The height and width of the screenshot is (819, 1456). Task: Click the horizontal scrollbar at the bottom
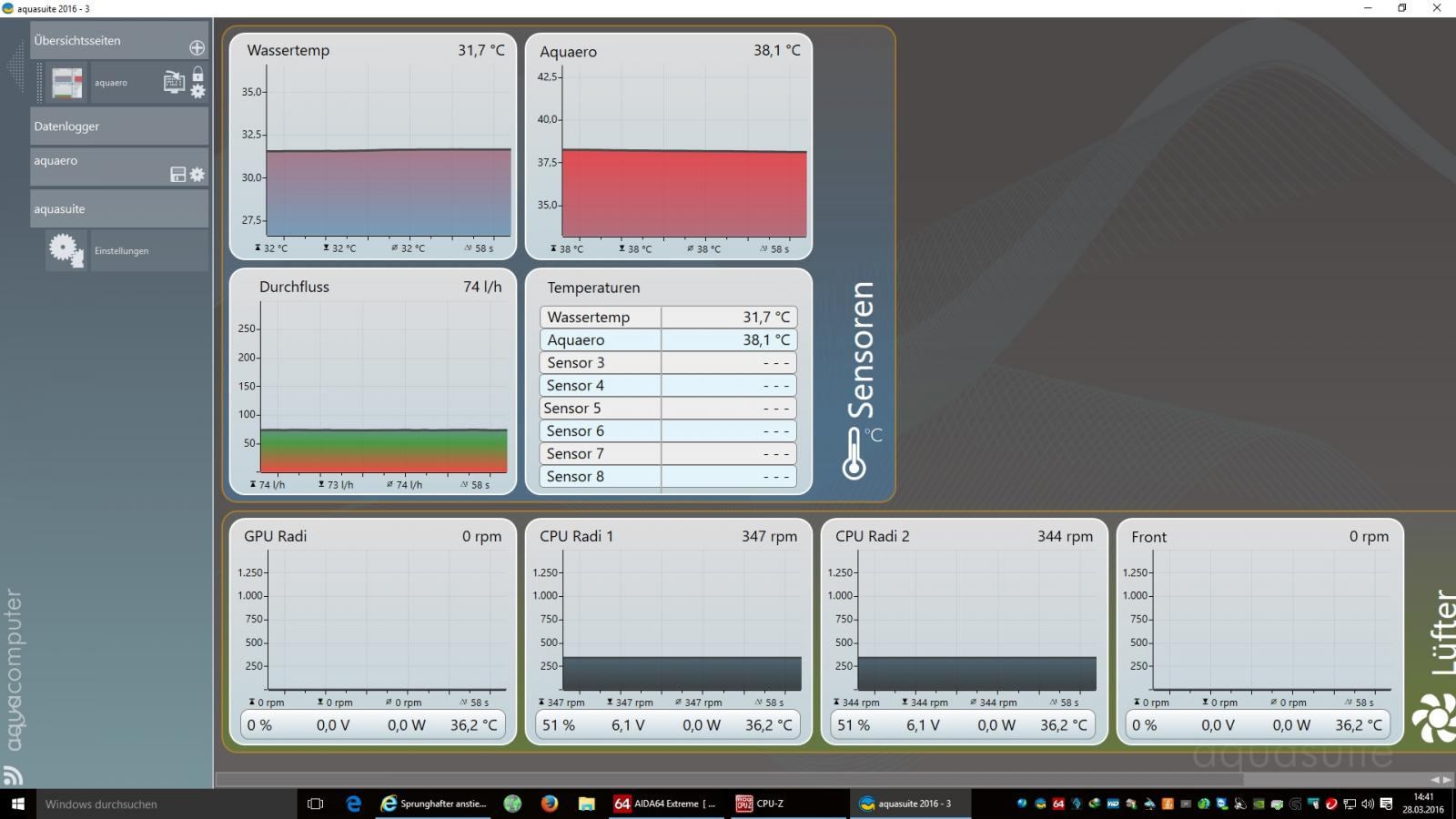[x=729, y=779]
